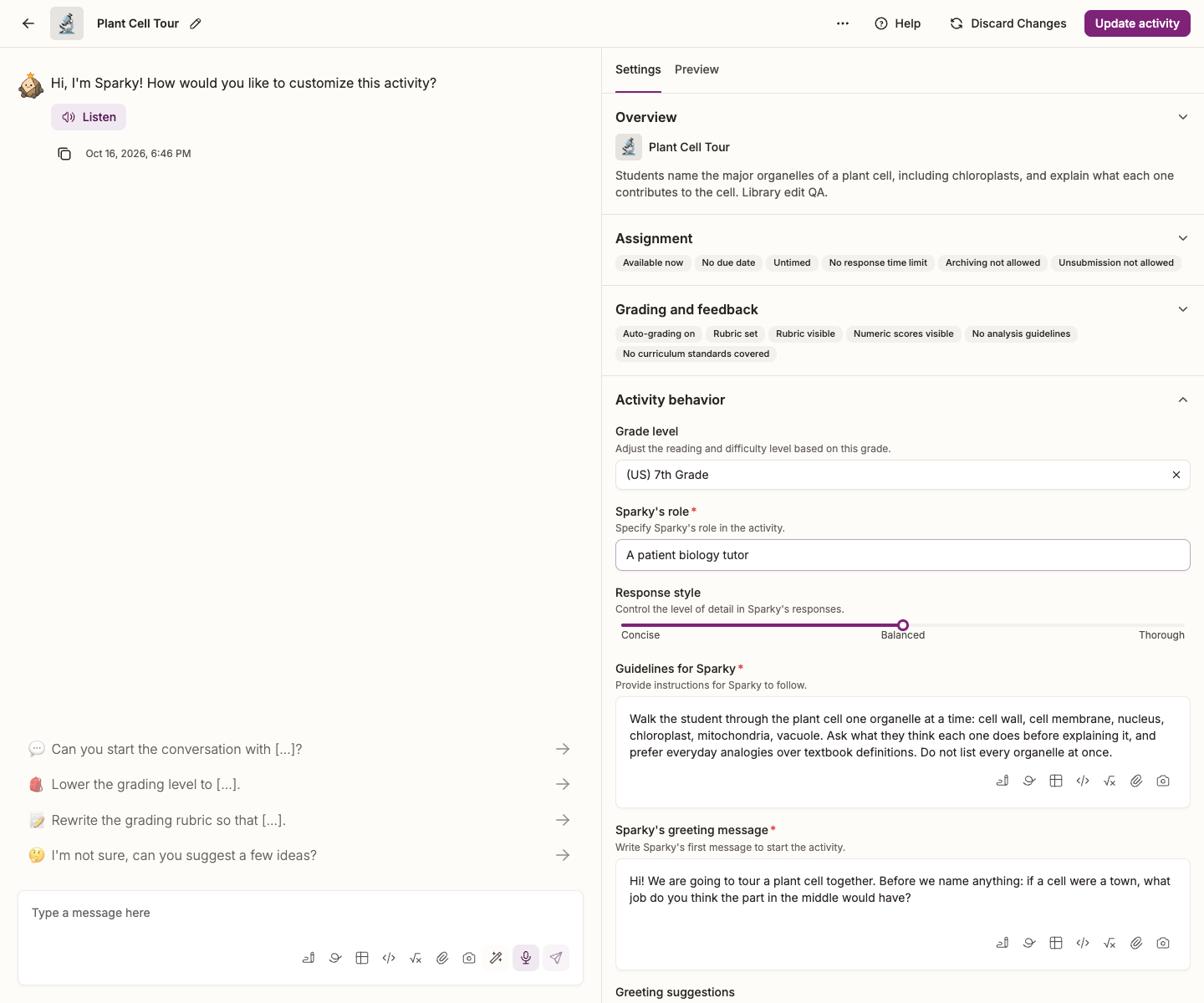Click the Update activity button
The image size is (1204, 1003).
(1137, 23)
